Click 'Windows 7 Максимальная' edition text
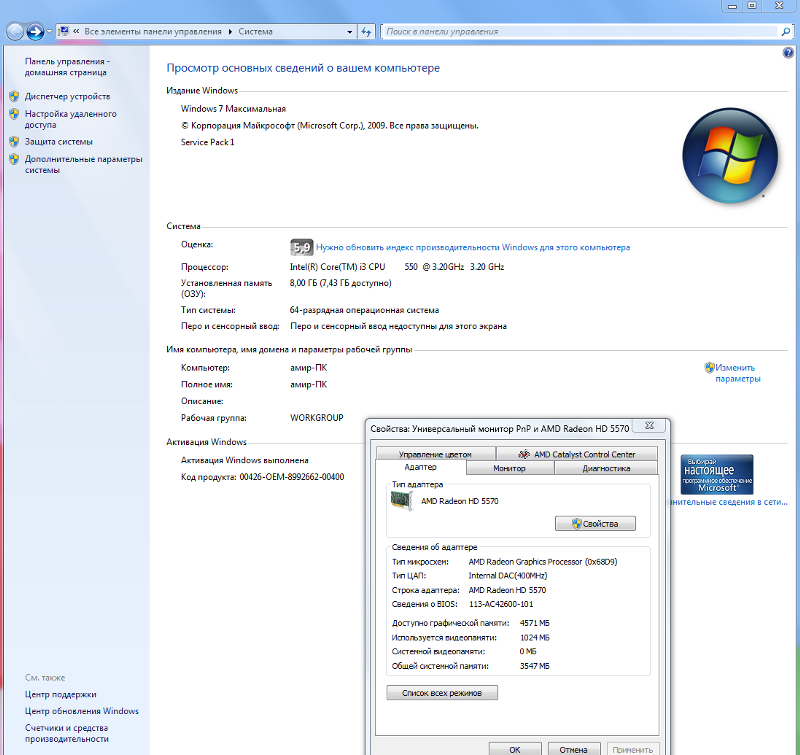Image resolution: width=800 pixels, height=755 pixels. [x=233, y=109]
